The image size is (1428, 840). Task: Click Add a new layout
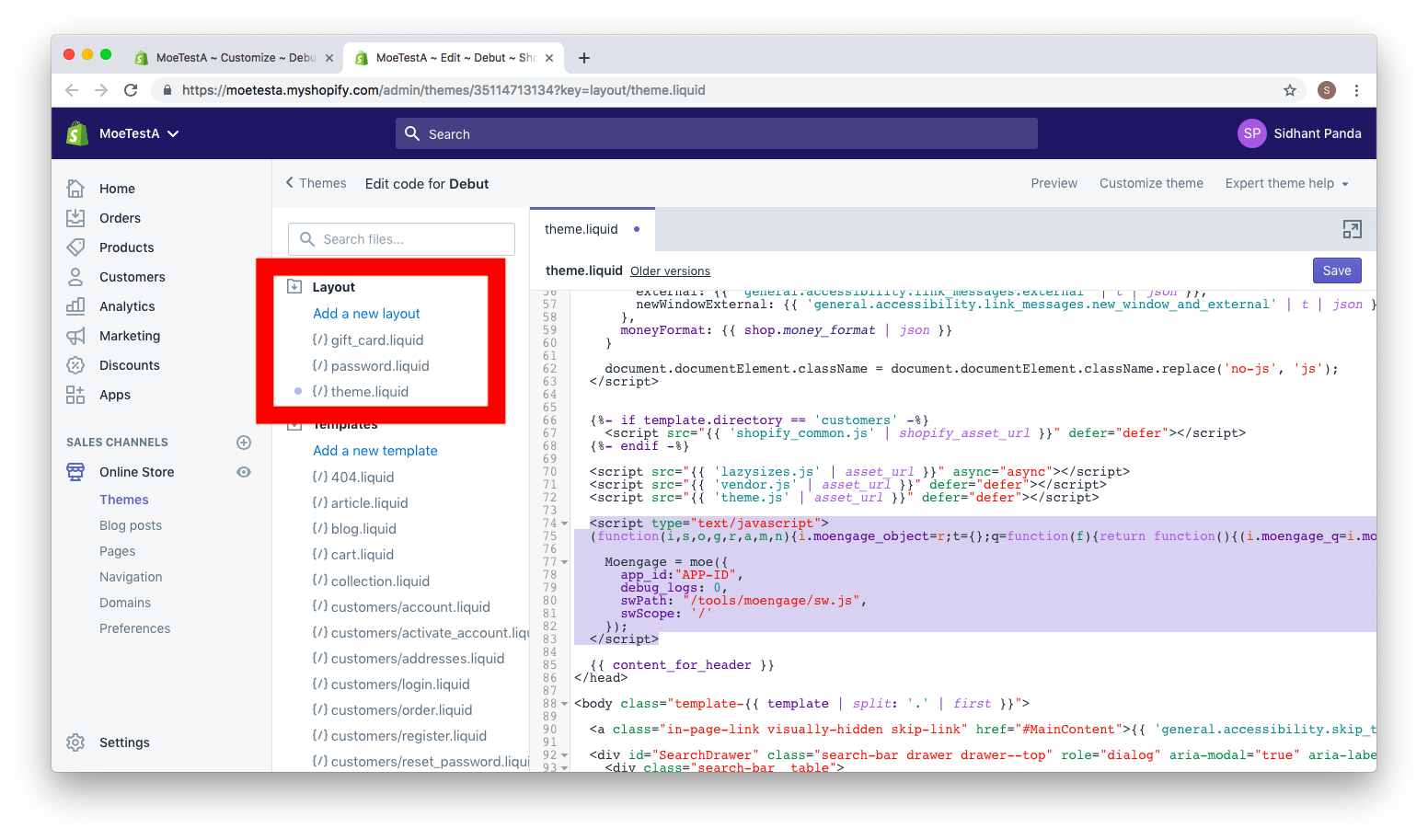[366, 314]
